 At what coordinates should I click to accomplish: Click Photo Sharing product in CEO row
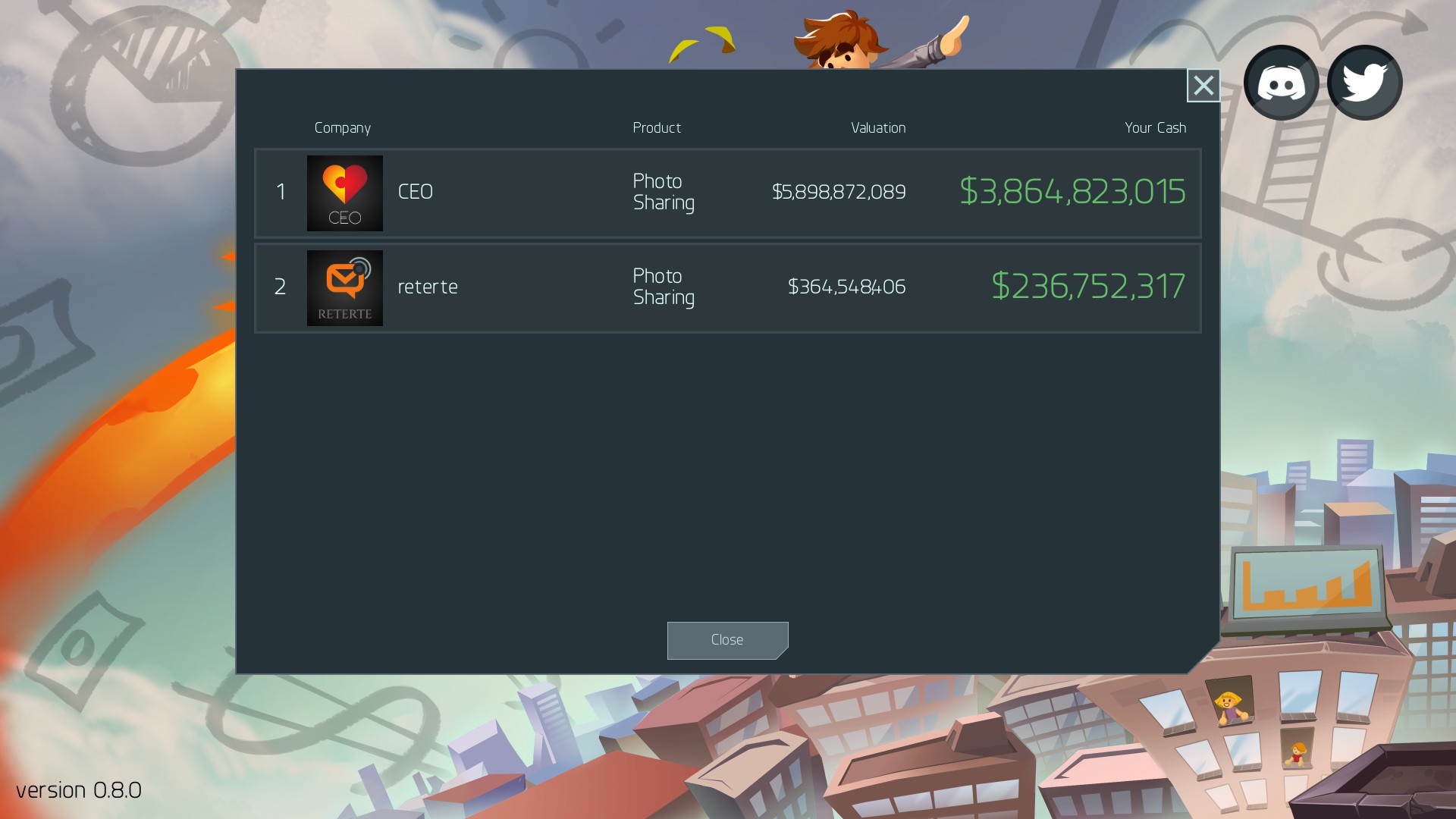click(x=664, y=193)
